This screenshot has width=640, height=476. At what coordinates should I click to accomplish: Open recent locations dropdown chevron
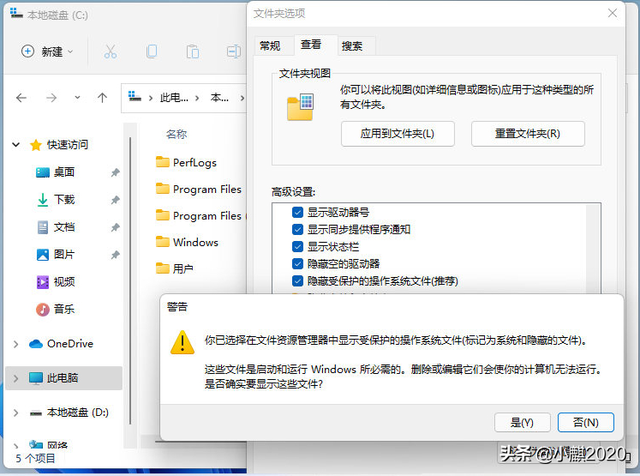pos(77,98)
